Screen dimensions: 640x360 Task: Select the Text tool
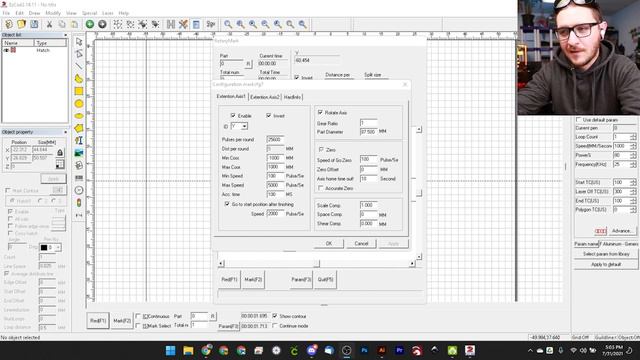(79, 140)
